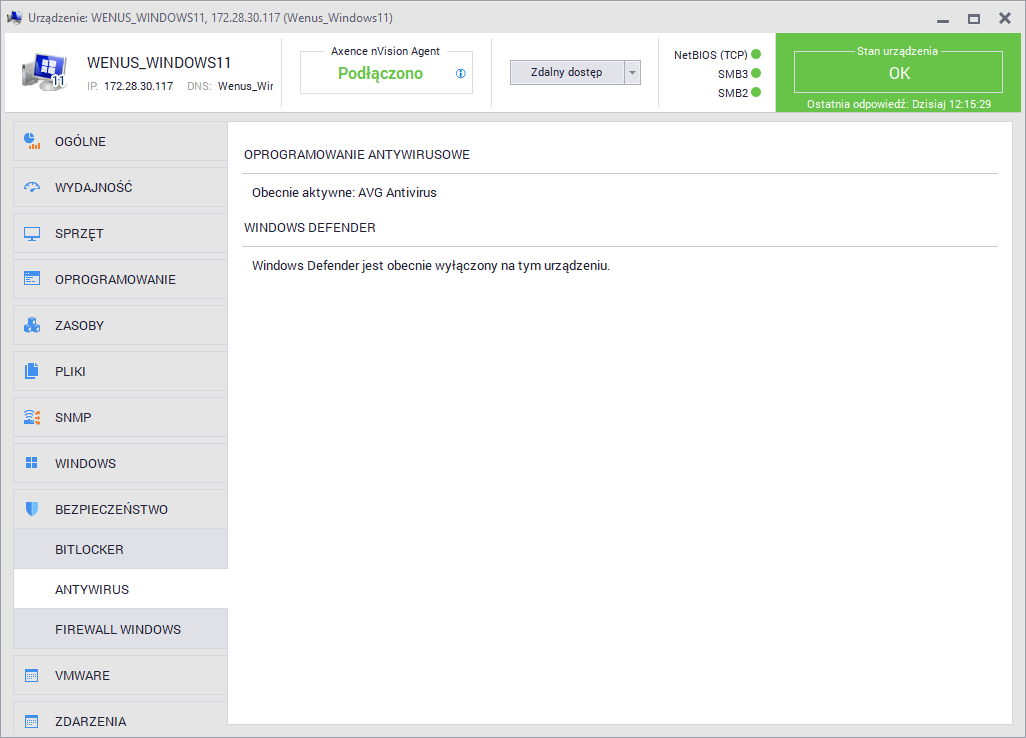Click the speedometer icon for WYDAJNOŚĆ

[x=32, y=187]
